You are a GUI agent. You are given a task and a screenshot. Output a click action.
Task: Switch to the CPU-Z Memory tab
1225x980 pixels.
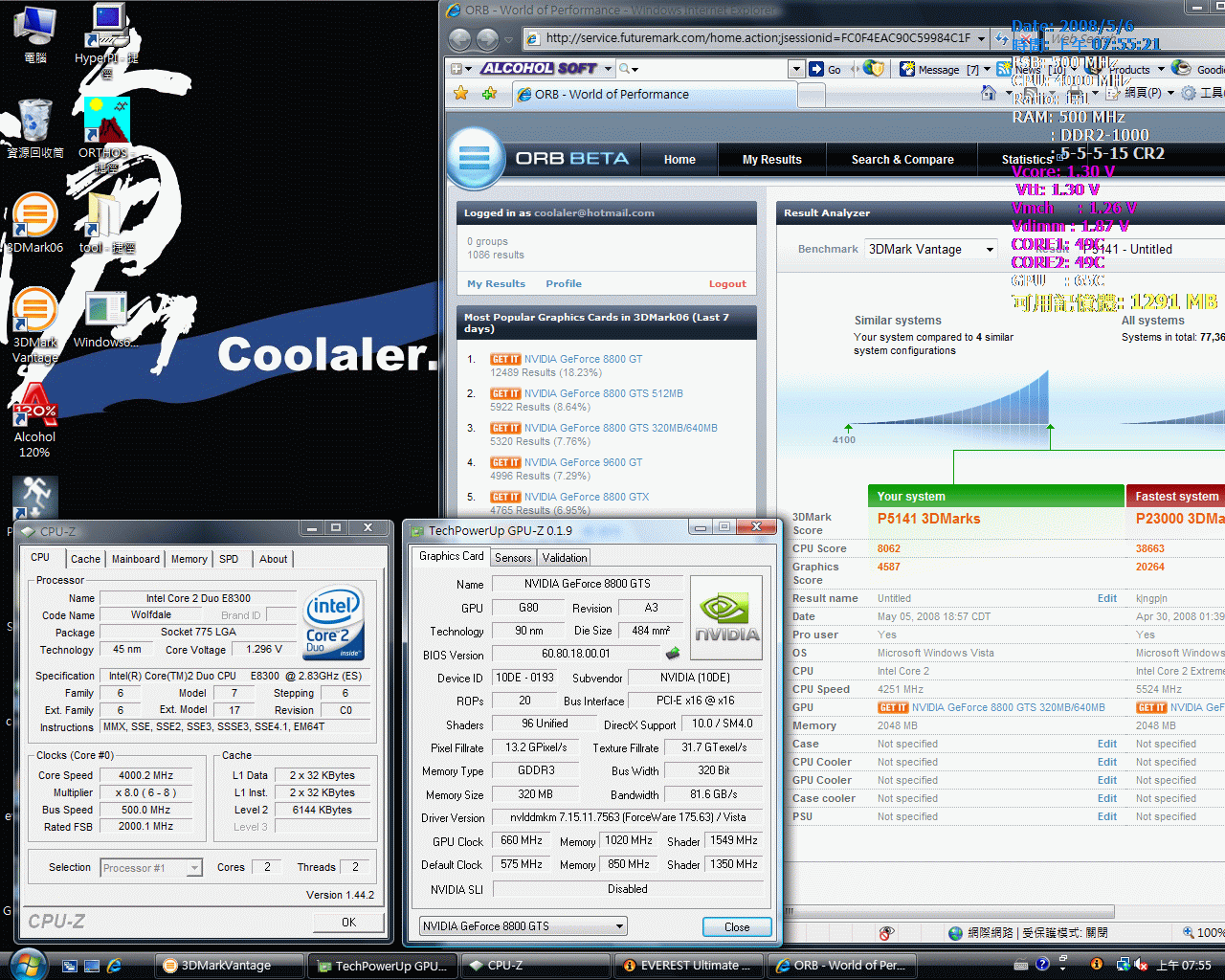(x=189, y=559)
